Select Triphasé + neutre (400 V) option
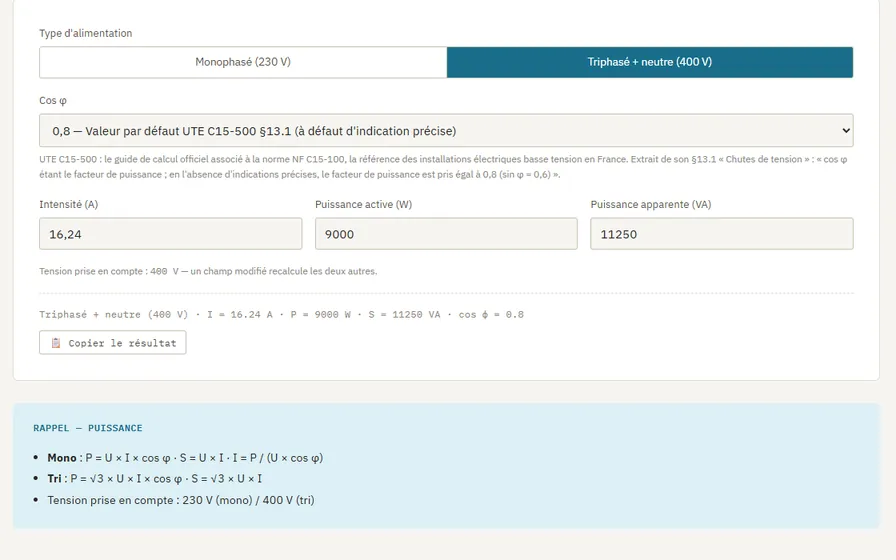The width and height of the screenshot is (896, 560). click(x=650, y=62)
